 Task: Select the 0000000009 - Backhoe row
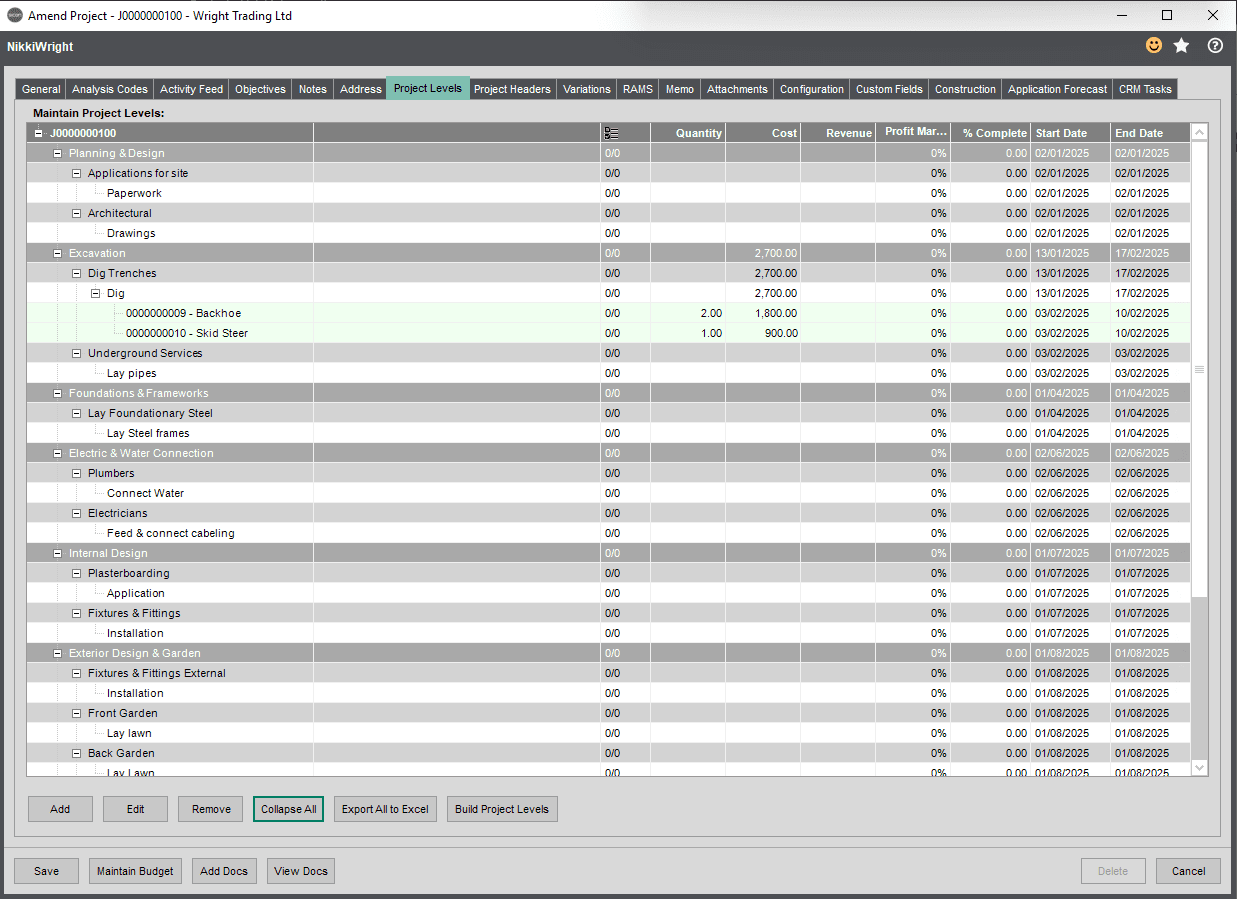pyautogui.click(x=608, y=313)
